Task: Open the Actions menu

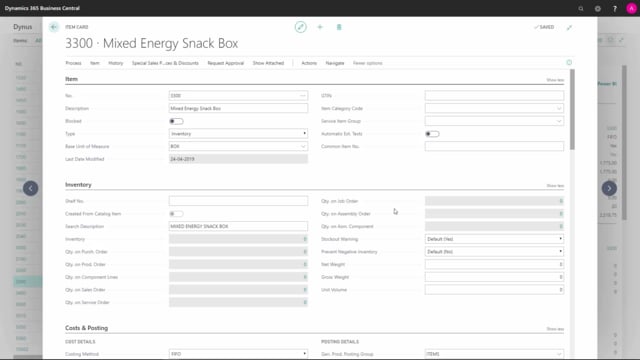Action: click(x=309, y=63)
